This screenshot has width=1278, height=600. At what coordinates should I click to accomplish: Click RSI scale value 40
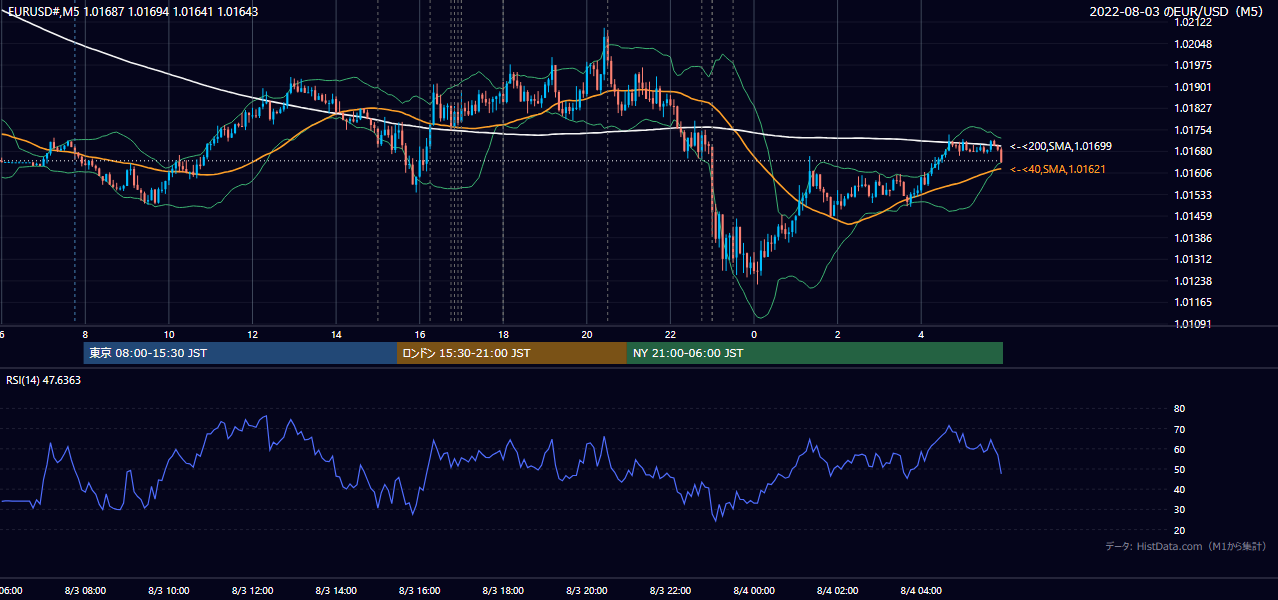[1179, 489]
